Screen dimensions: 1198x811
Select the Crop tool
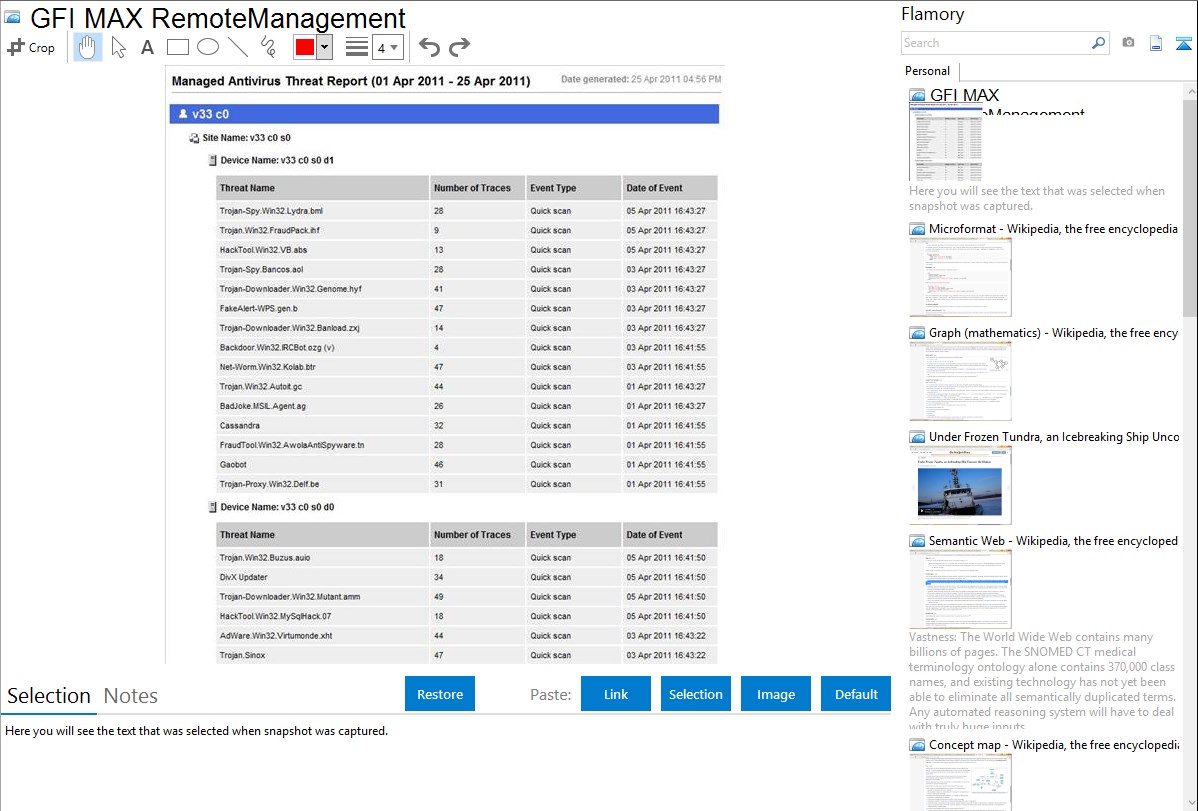pyautogui.click(x=31, y=47)
